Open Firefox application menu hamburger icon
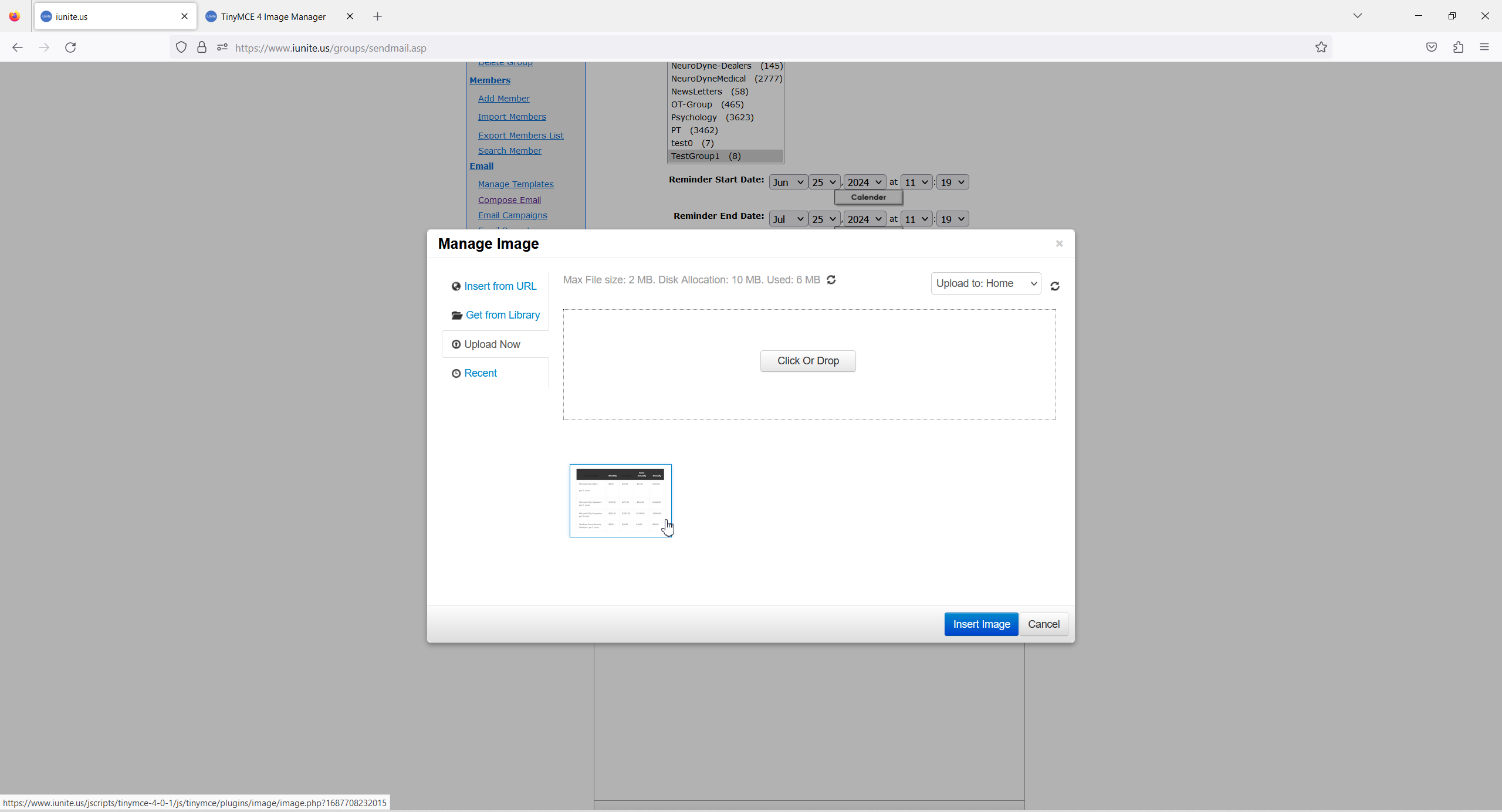The width and height of the screenshot is (1502, 812). pyautogui.click(x=1484, y=48)
